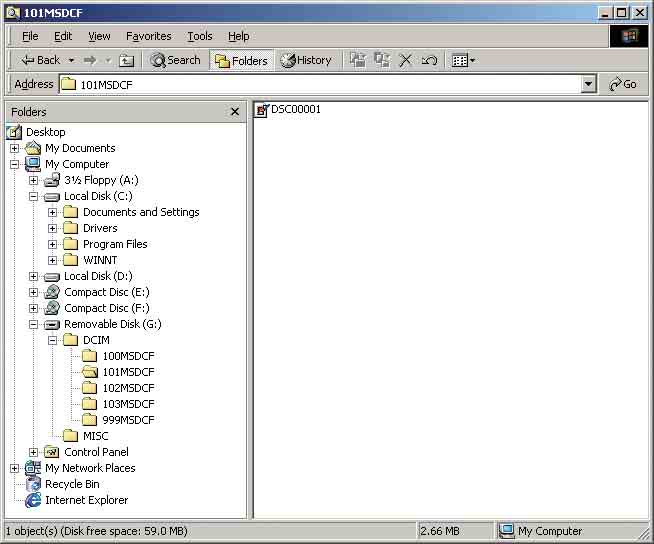This screenshot has width=654, height=544.
Task: Select the Control Panel icon
Action: 52,452
